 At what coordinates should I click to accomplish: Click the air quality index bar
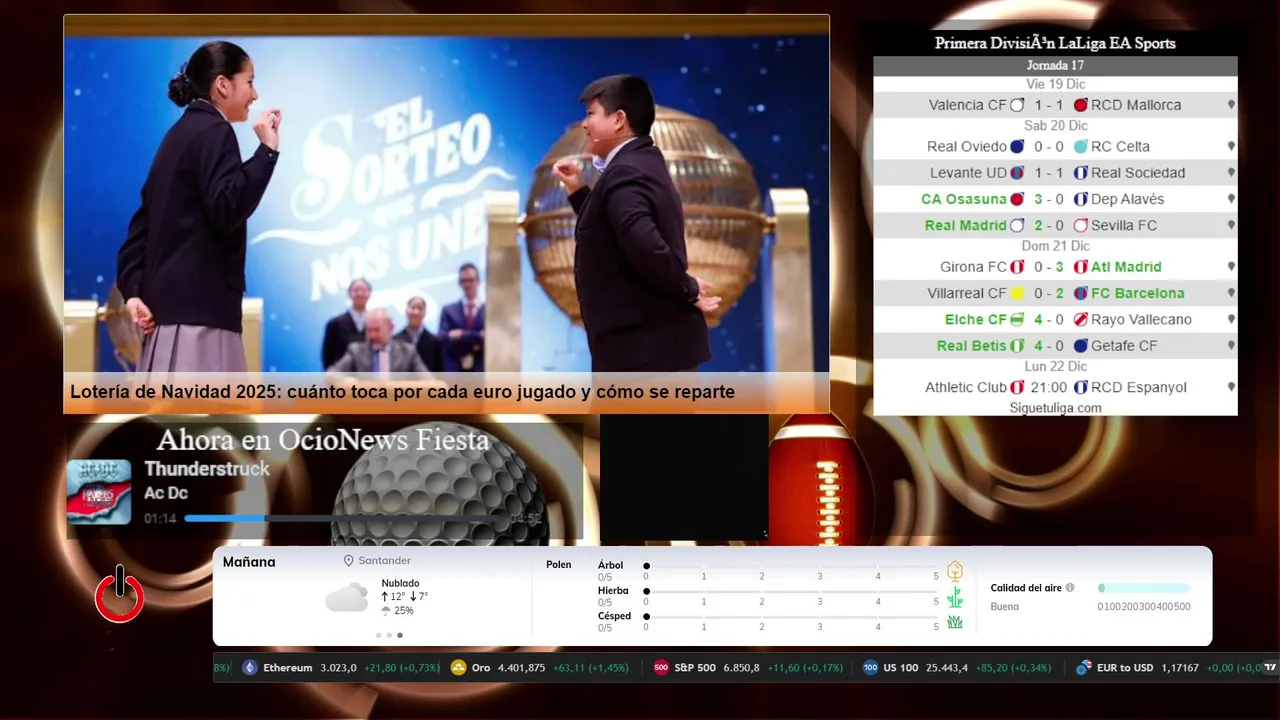(x=1144, y=588)
